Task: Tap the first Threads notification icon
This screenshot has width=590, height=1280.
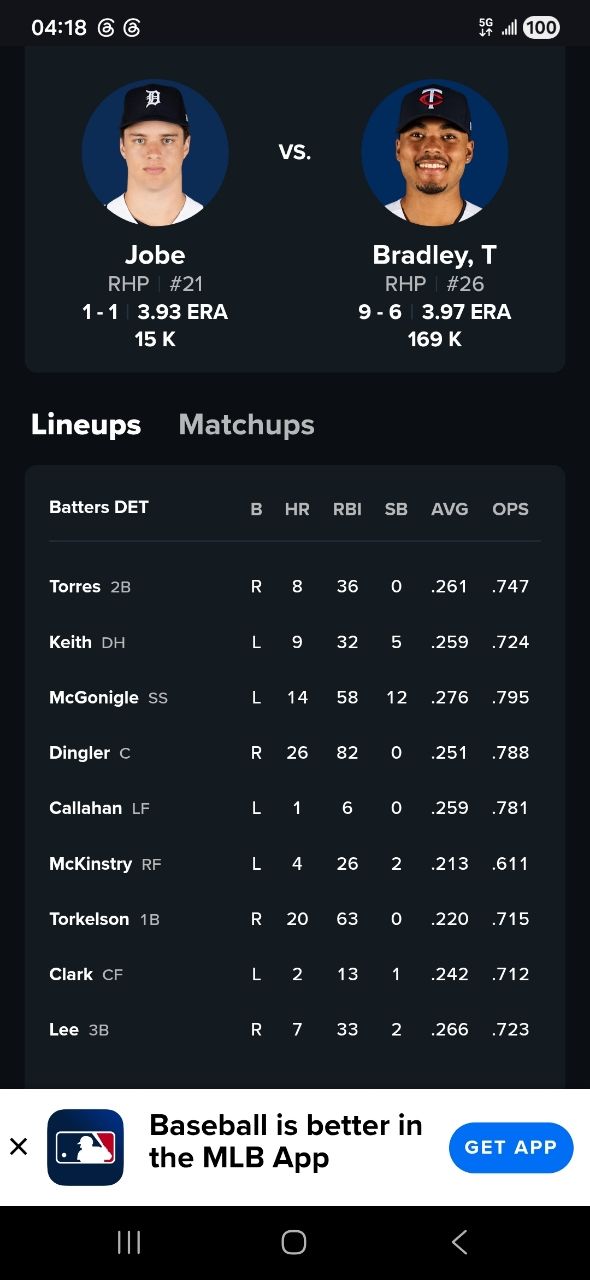Action: pos(106,28)
